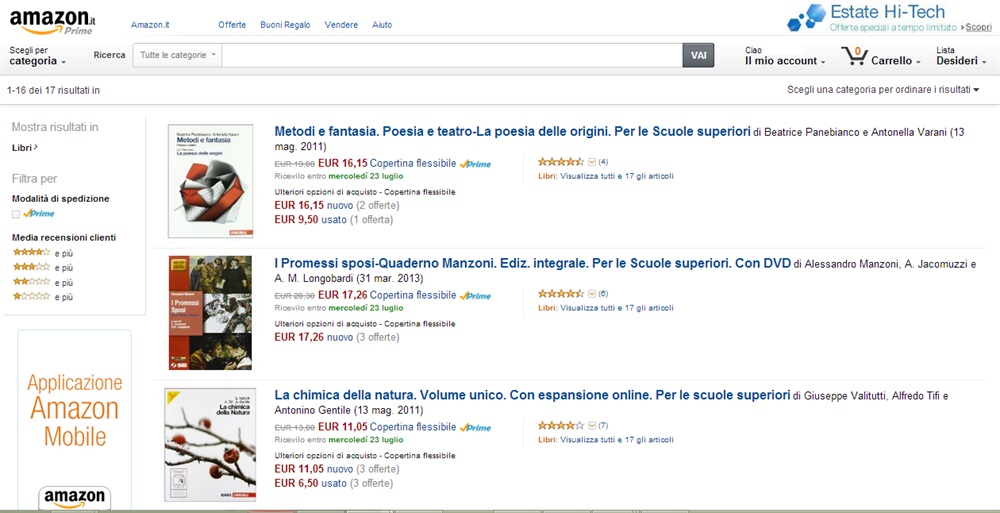Click Prime logo in shipping filter
1000x513 pixels.
click(x=39, y=214)
